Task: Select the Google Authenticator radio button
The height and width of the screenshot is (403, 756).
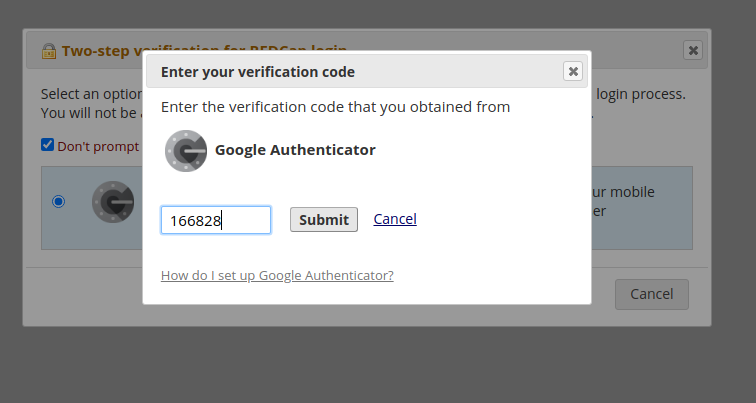Action: pyautogui.click(x=58, y=201)
